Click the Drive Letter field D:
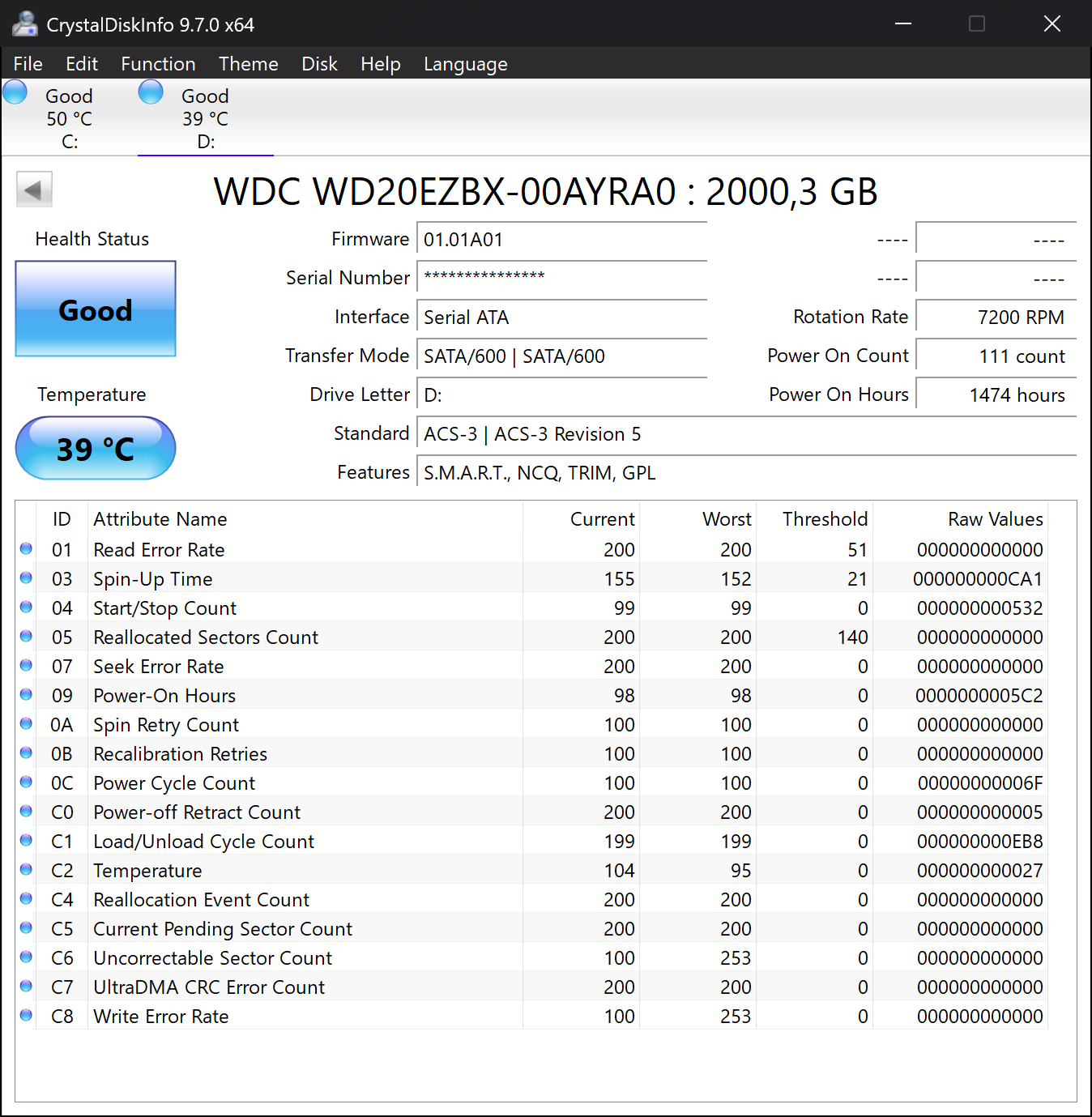This screenshot has width=1092, height=1117. [x=562, y=394]
